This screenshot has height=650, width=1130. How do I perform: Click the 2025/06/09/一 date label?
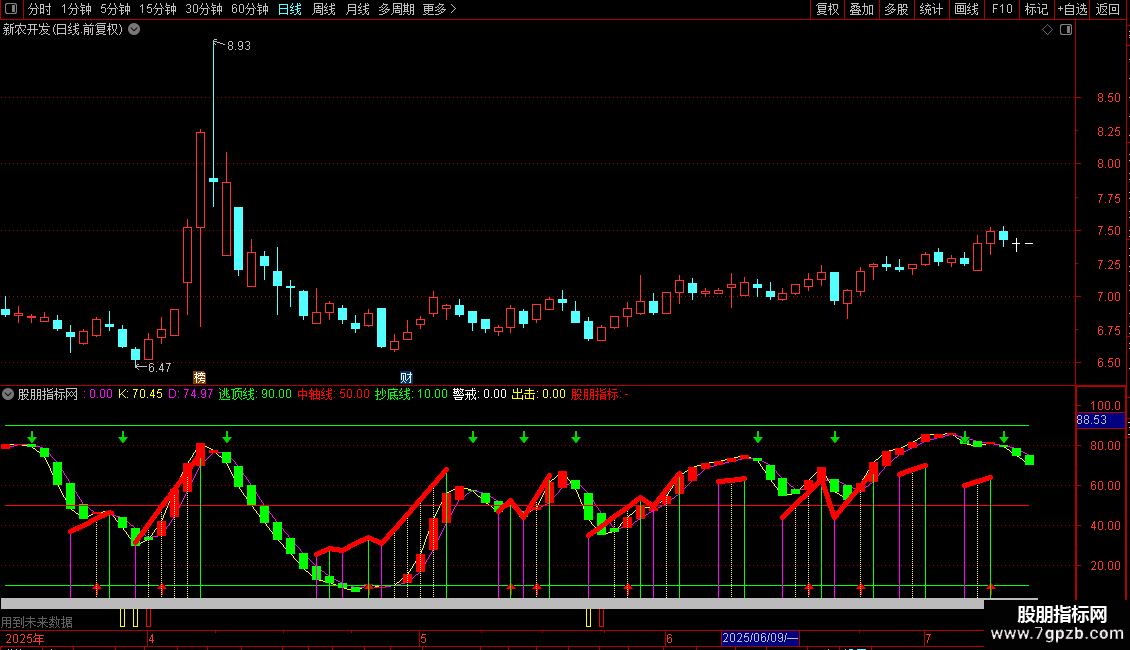pyautogui.click(x=760, y=638)
